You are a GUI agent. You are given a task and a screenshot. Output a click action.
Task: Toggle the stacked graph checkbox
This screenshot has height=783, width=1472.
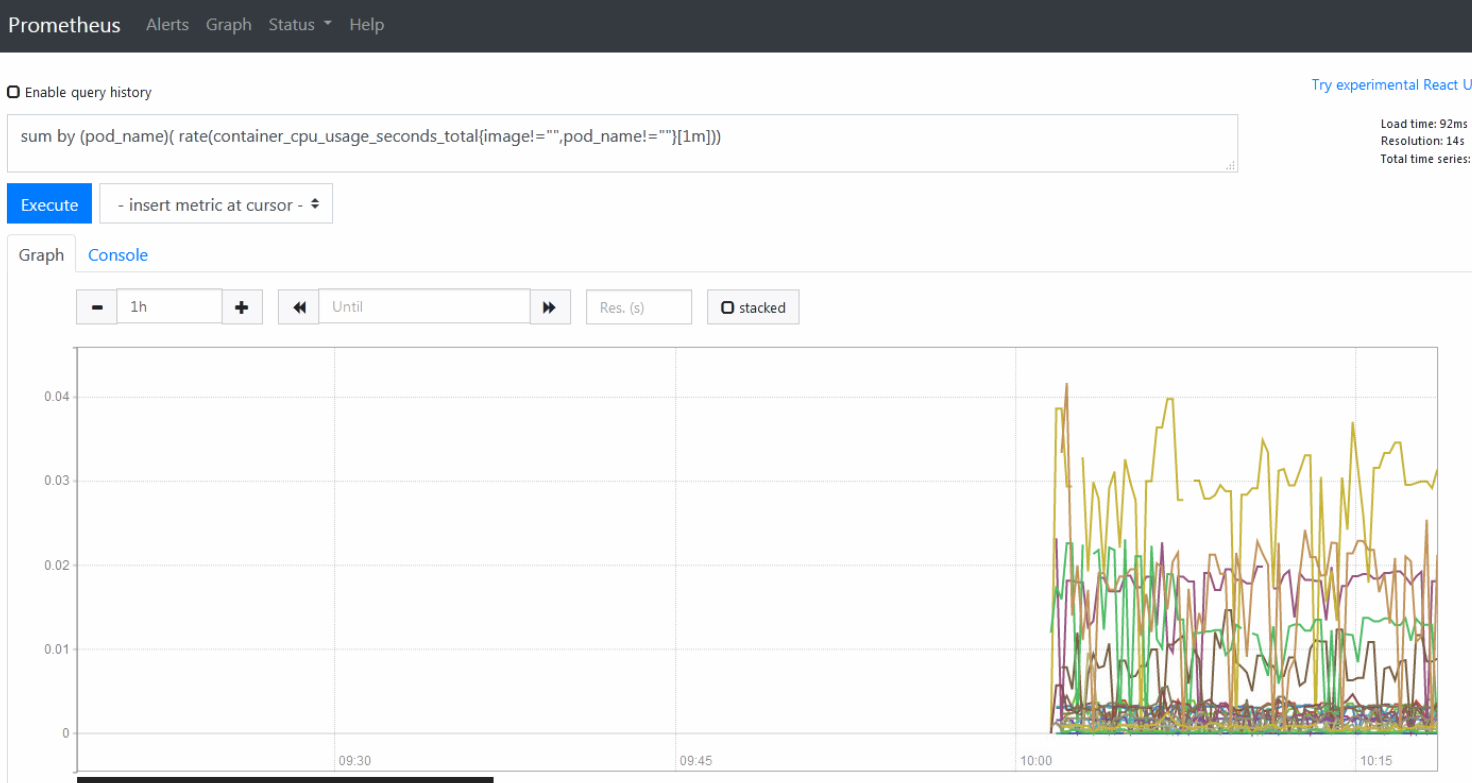pos(728,308)
